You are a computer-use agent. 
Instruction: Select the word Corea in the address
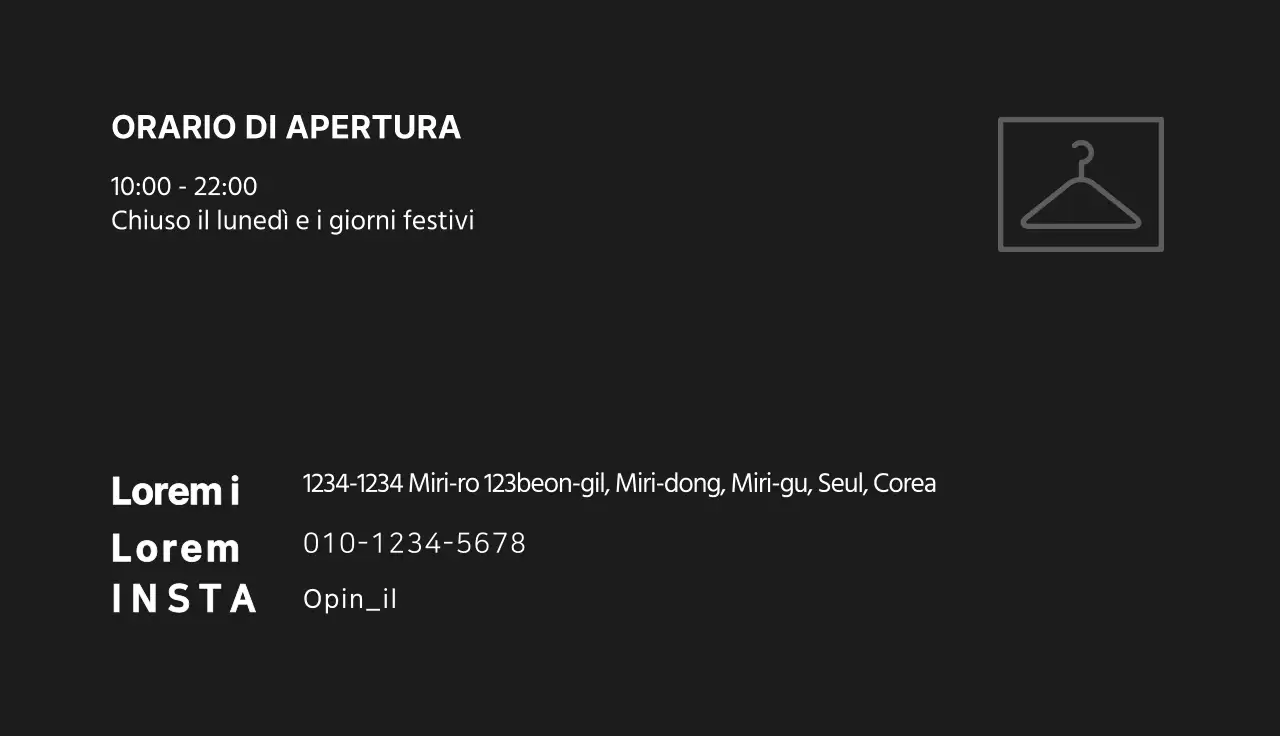pyautogui.click(x=904, y=484)
